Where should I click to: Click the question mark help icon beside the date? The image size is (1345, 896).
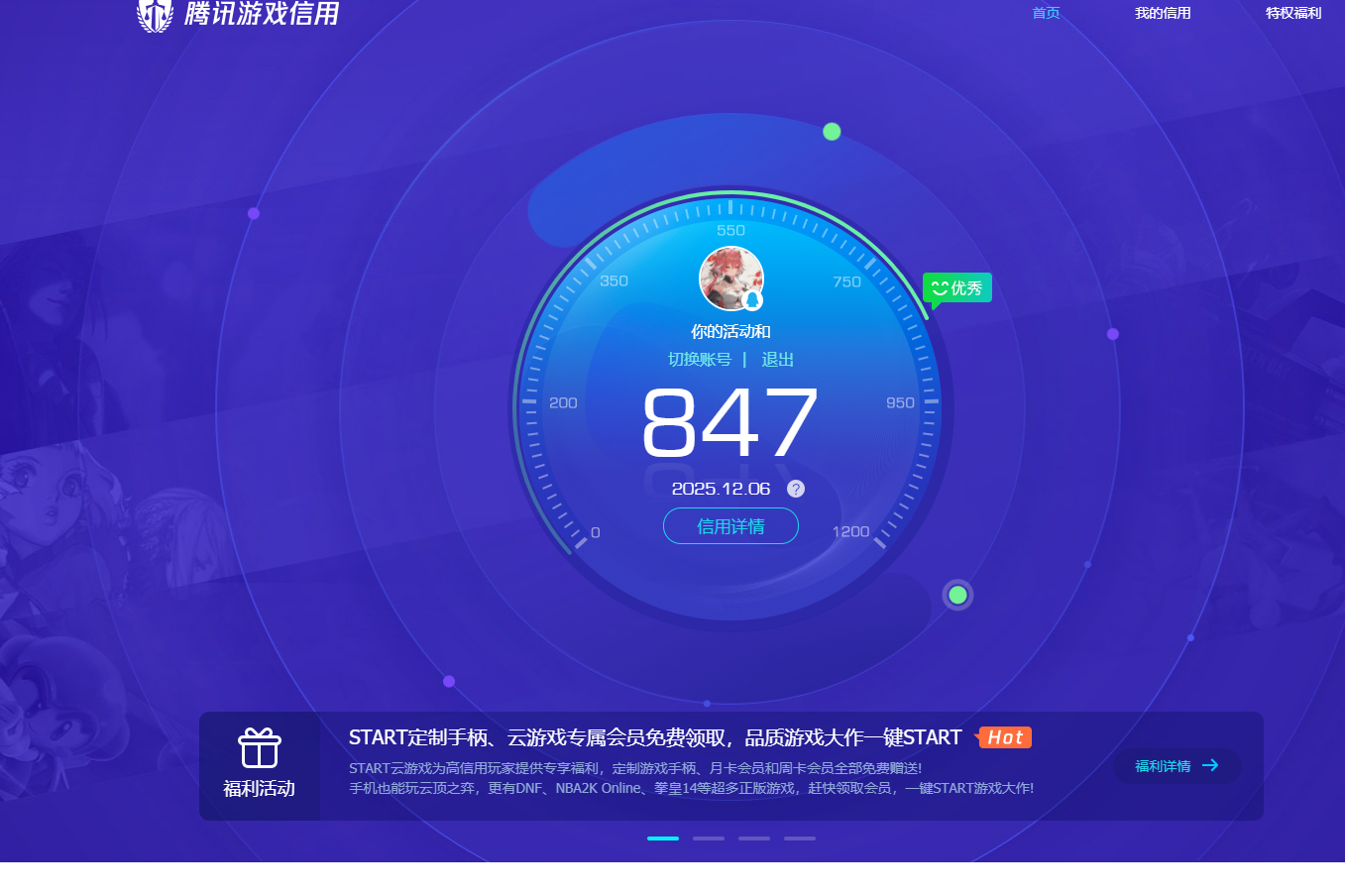796,489
